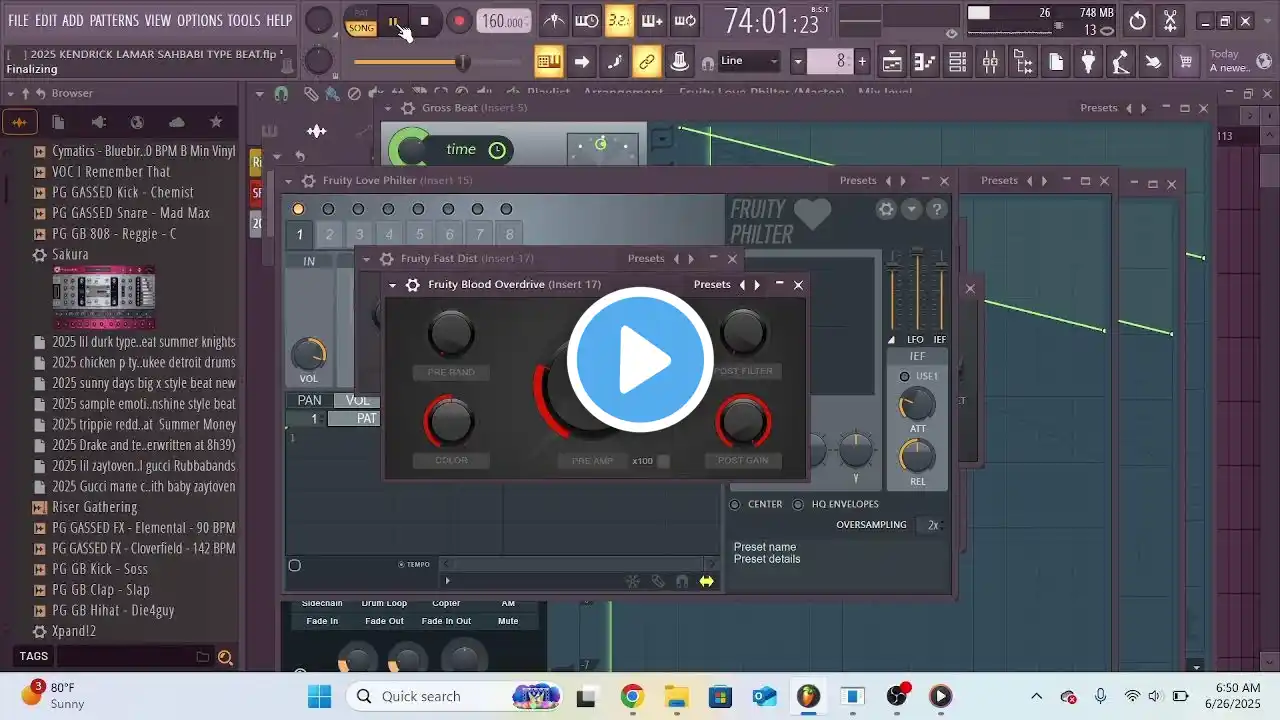This screenshot has width=1280, height=720.
Task: Toggle wait for input before recording
Action: coord(587,21)
